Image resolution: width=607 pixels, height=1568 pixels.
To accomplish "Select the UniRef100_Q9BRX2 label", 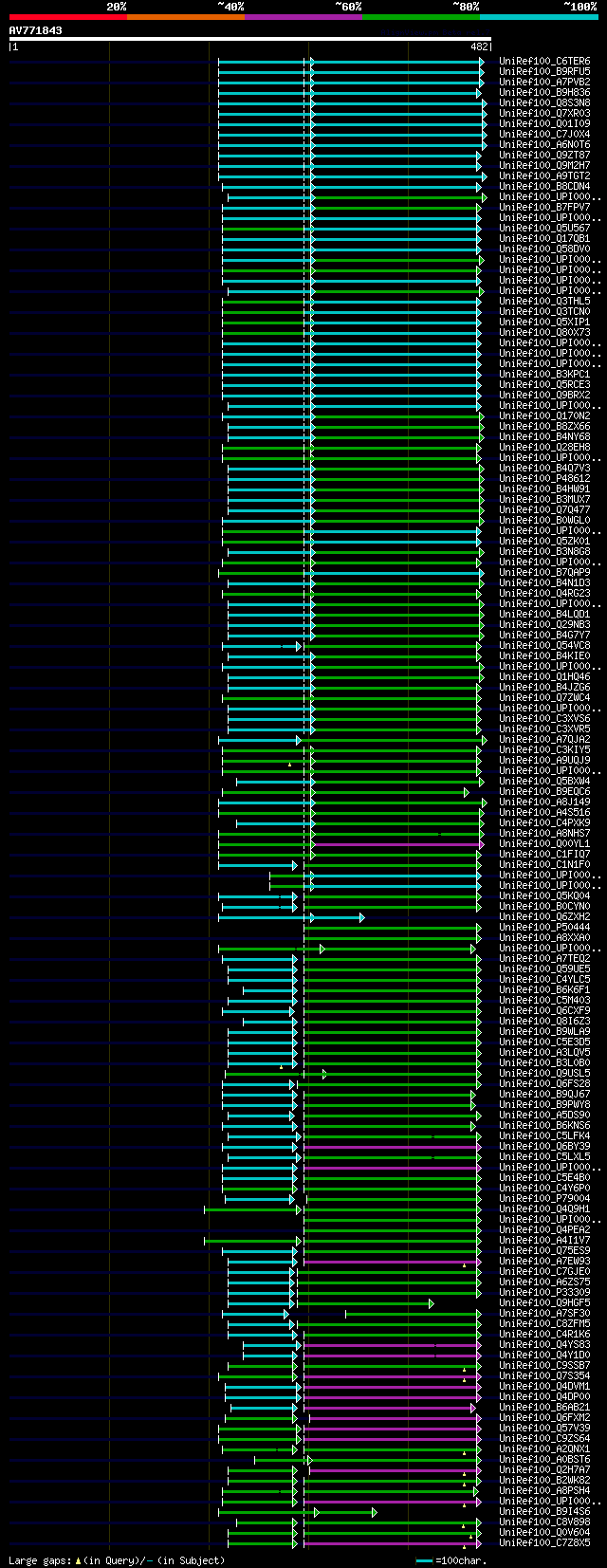I will (544, 396).
